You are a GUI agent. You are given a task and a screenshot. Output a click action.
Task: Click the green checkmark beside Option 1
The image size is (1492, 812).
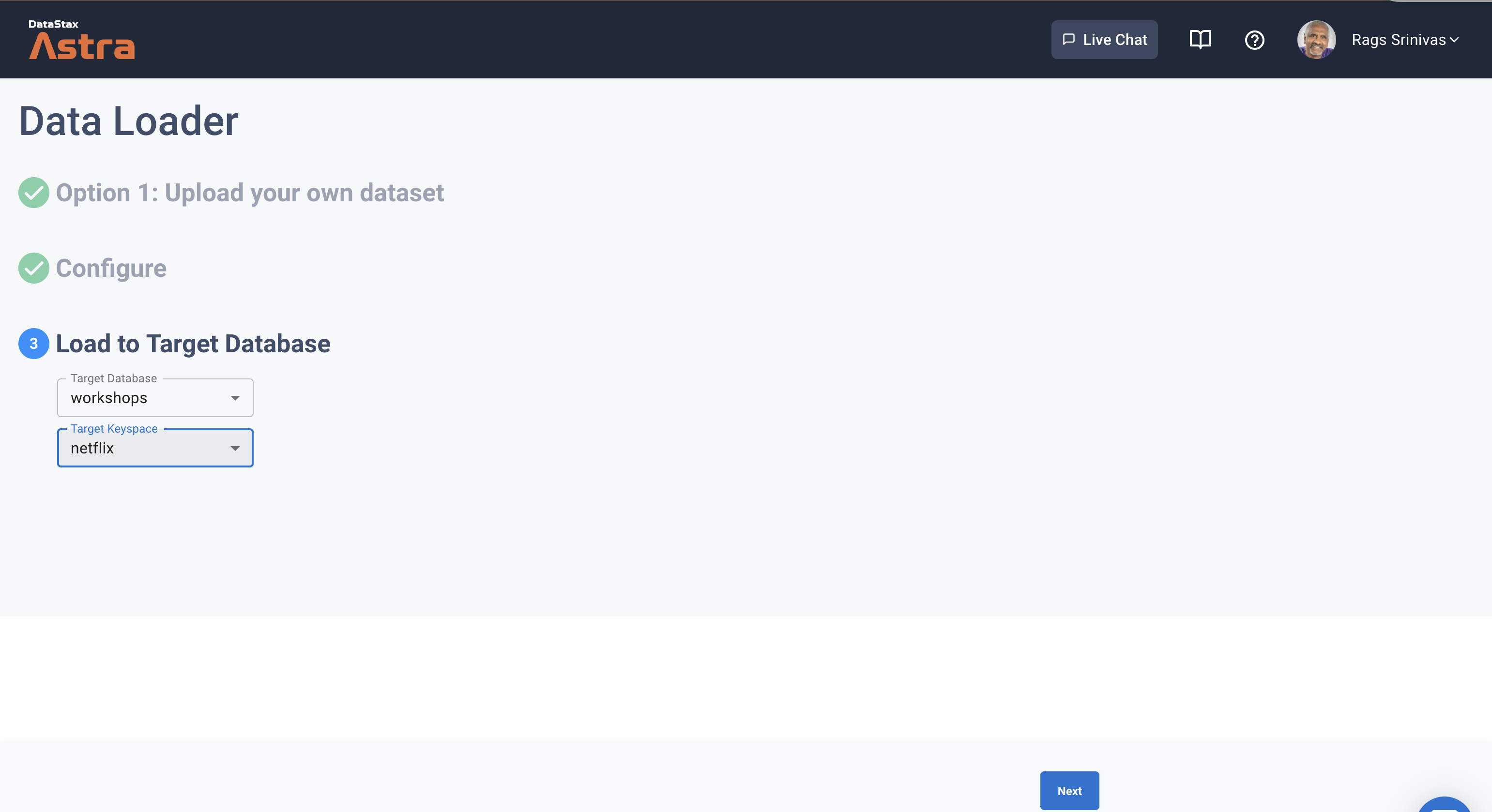33,193
